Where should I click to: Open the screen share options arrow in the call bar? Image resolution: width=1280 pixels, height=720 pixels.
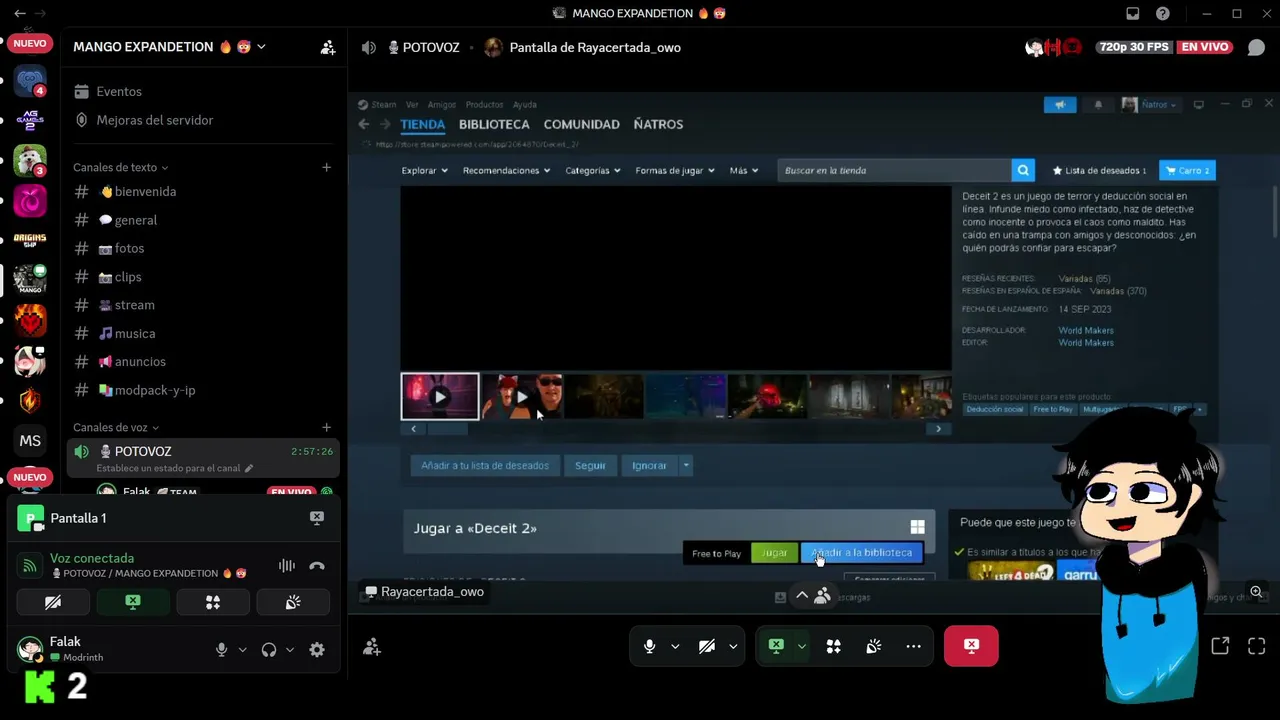pyautogui.click(x=801, y=646)
